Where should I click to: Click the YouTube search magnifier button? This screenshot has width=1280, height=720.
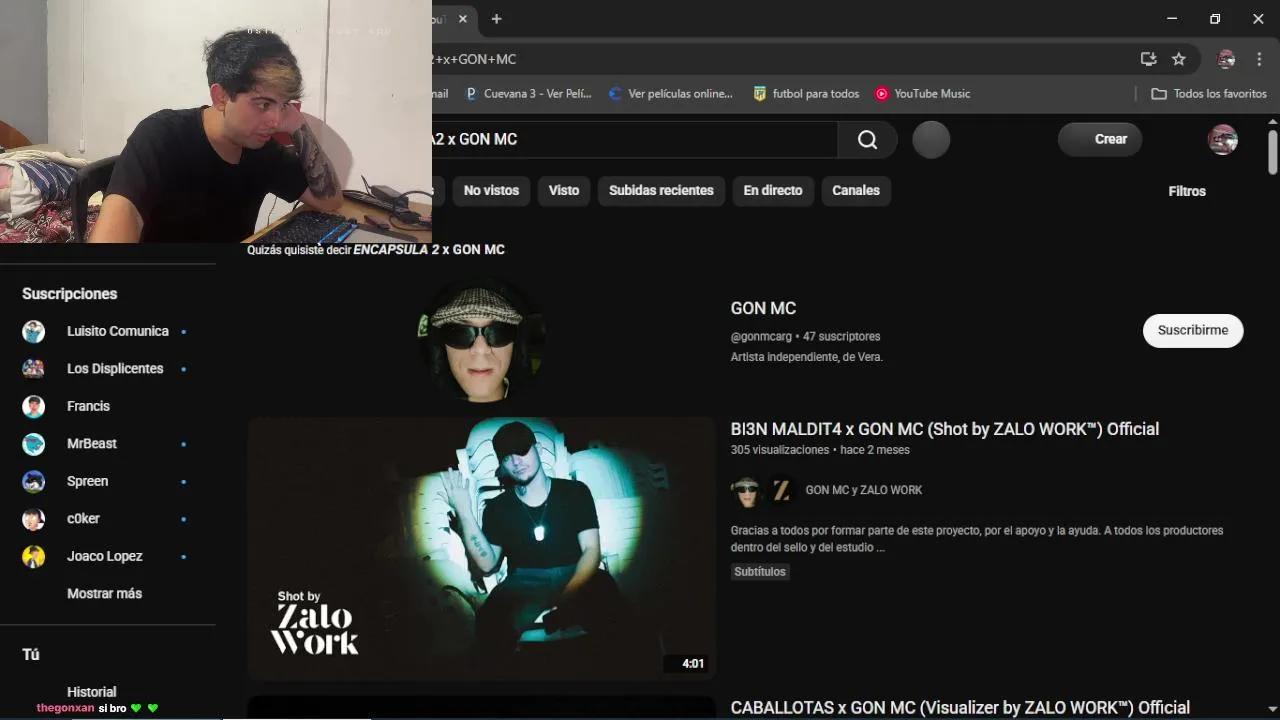coord(867,140)
